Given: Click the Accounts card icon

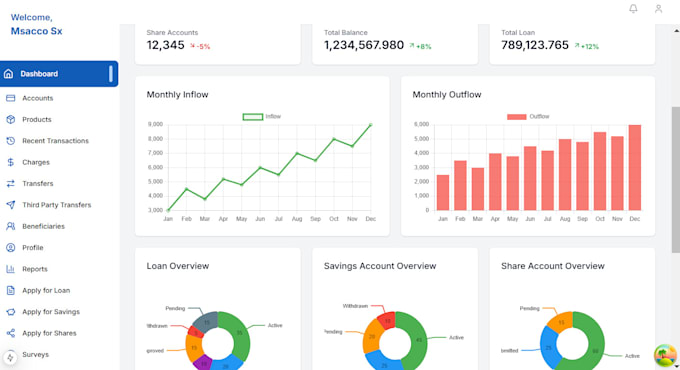Looking at the screenshot, I should 10,98.
